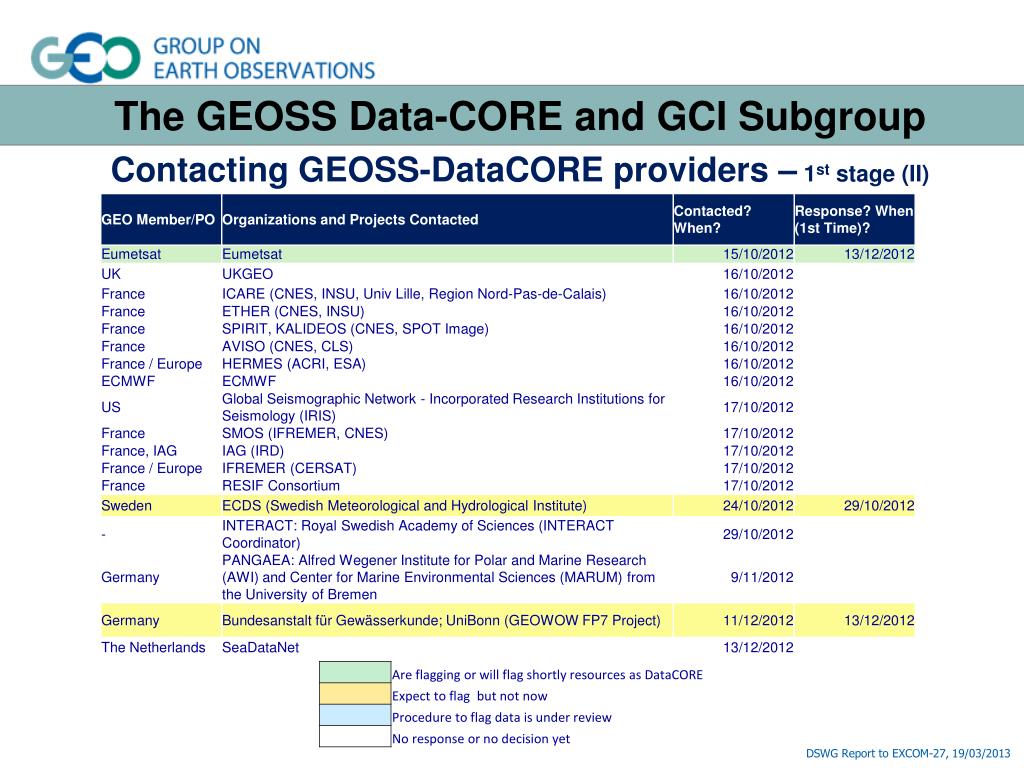This screenshot has height=768, width=1024.
Task: Click the 'SeaDataNet' cell
Action: [261, 647]
